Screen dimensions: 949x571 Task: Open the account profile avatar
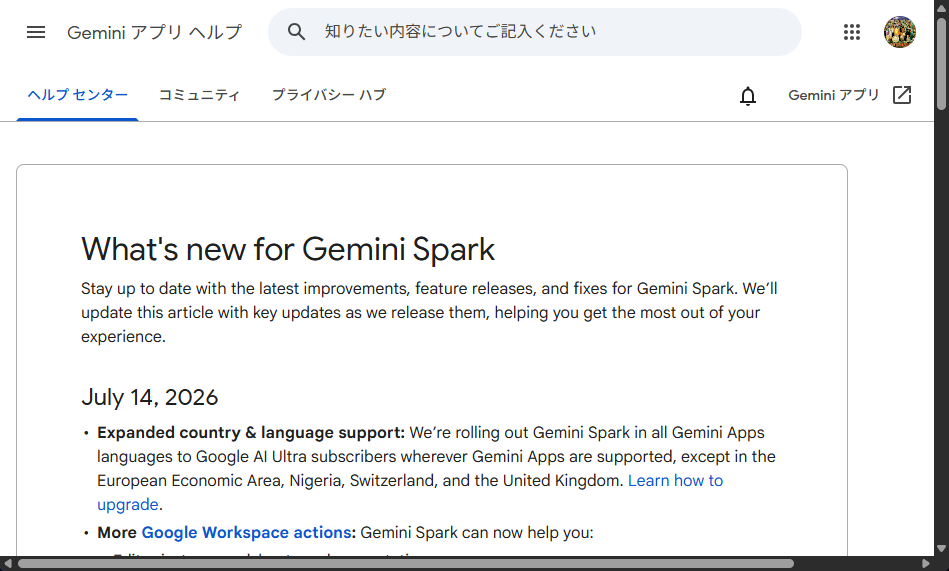coord(899,32)
